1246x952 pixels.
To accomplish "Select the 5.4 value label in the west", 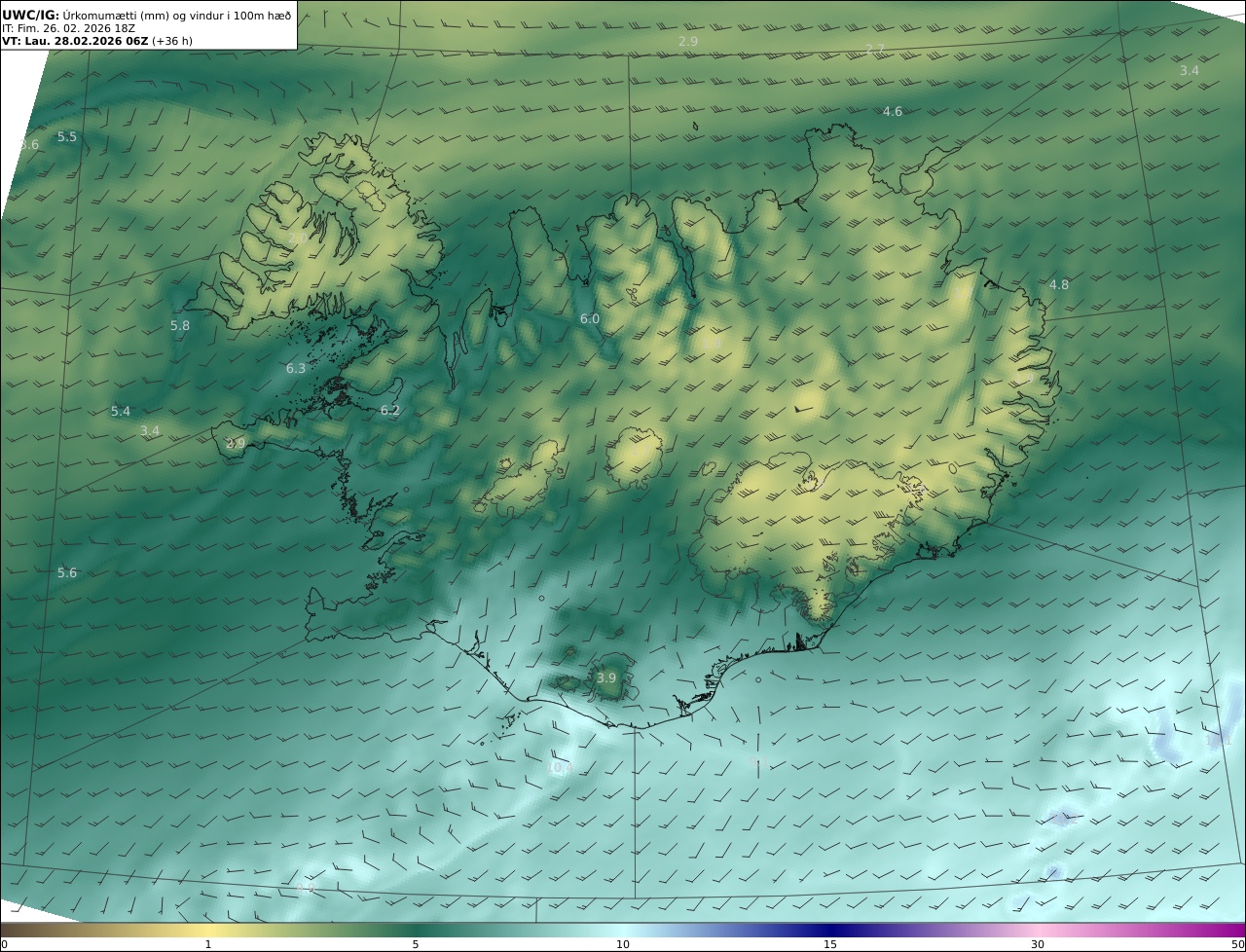I will click(121, 412).
